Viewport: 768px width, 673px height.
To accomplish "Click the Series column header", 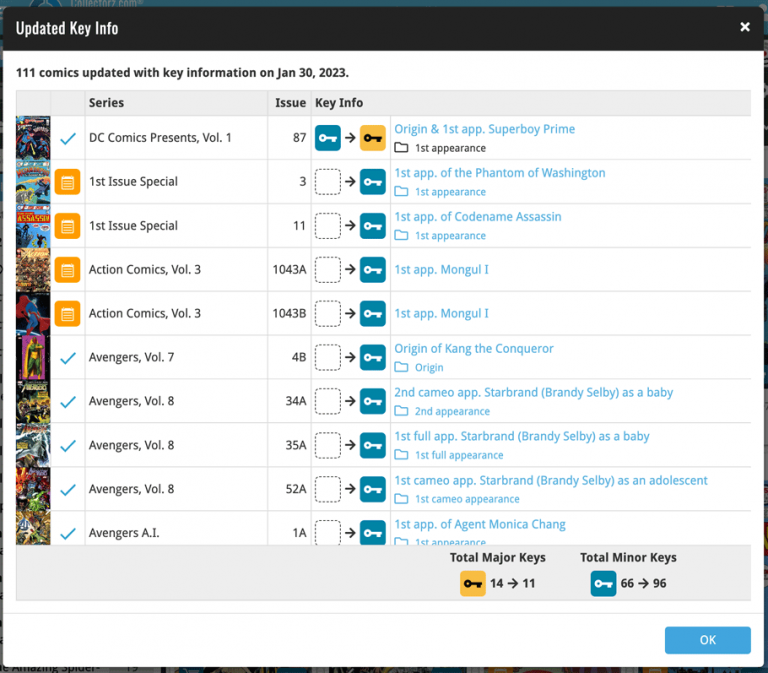I will tap(106, 103).
